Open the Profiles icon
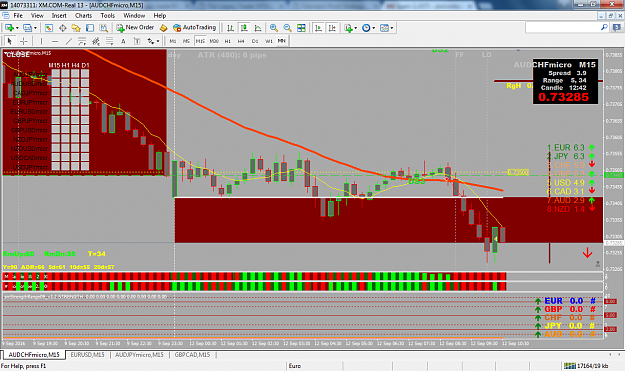 [27, 28]
